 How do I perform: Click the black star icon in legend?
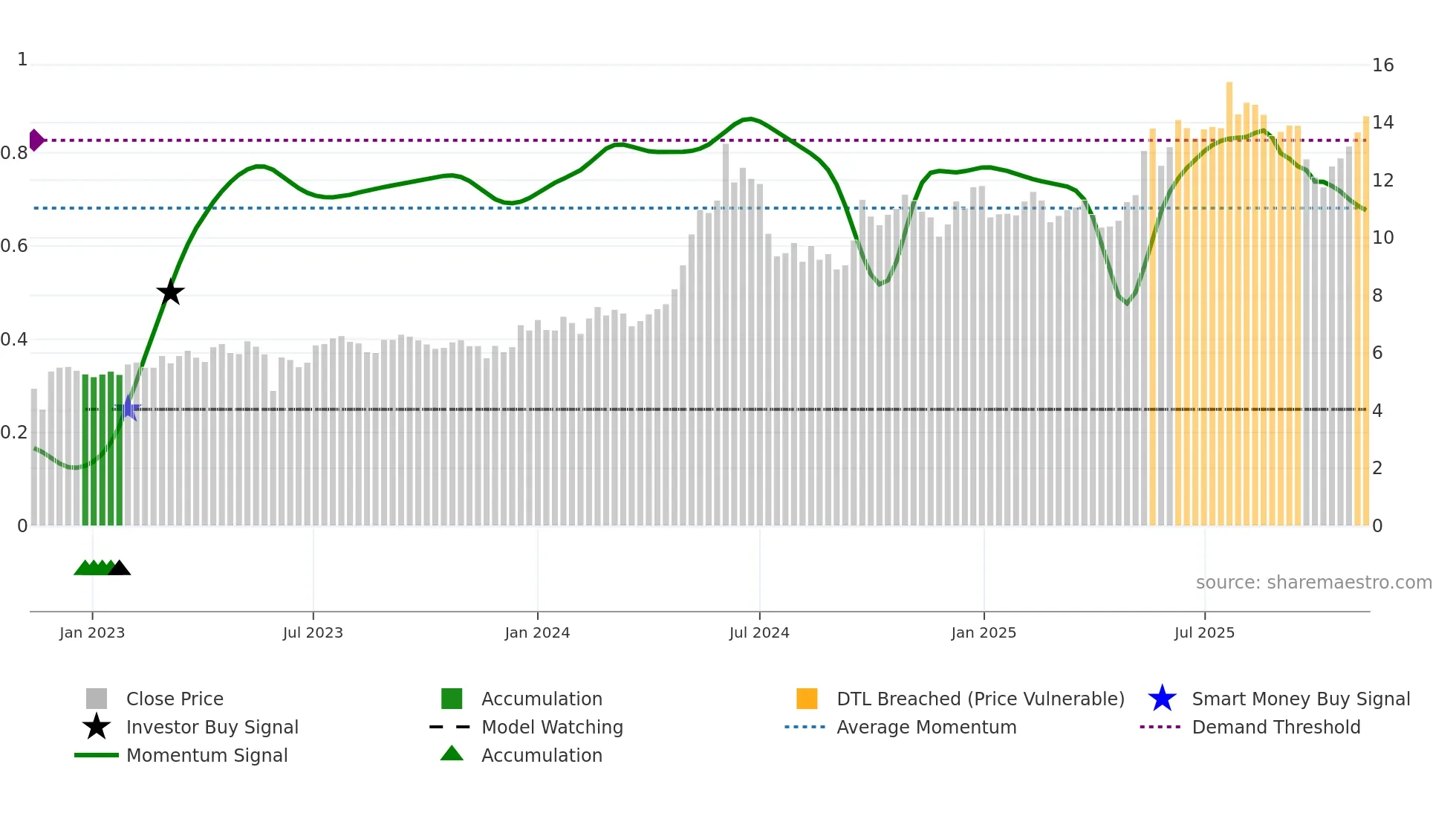click(x=97, y=727)
